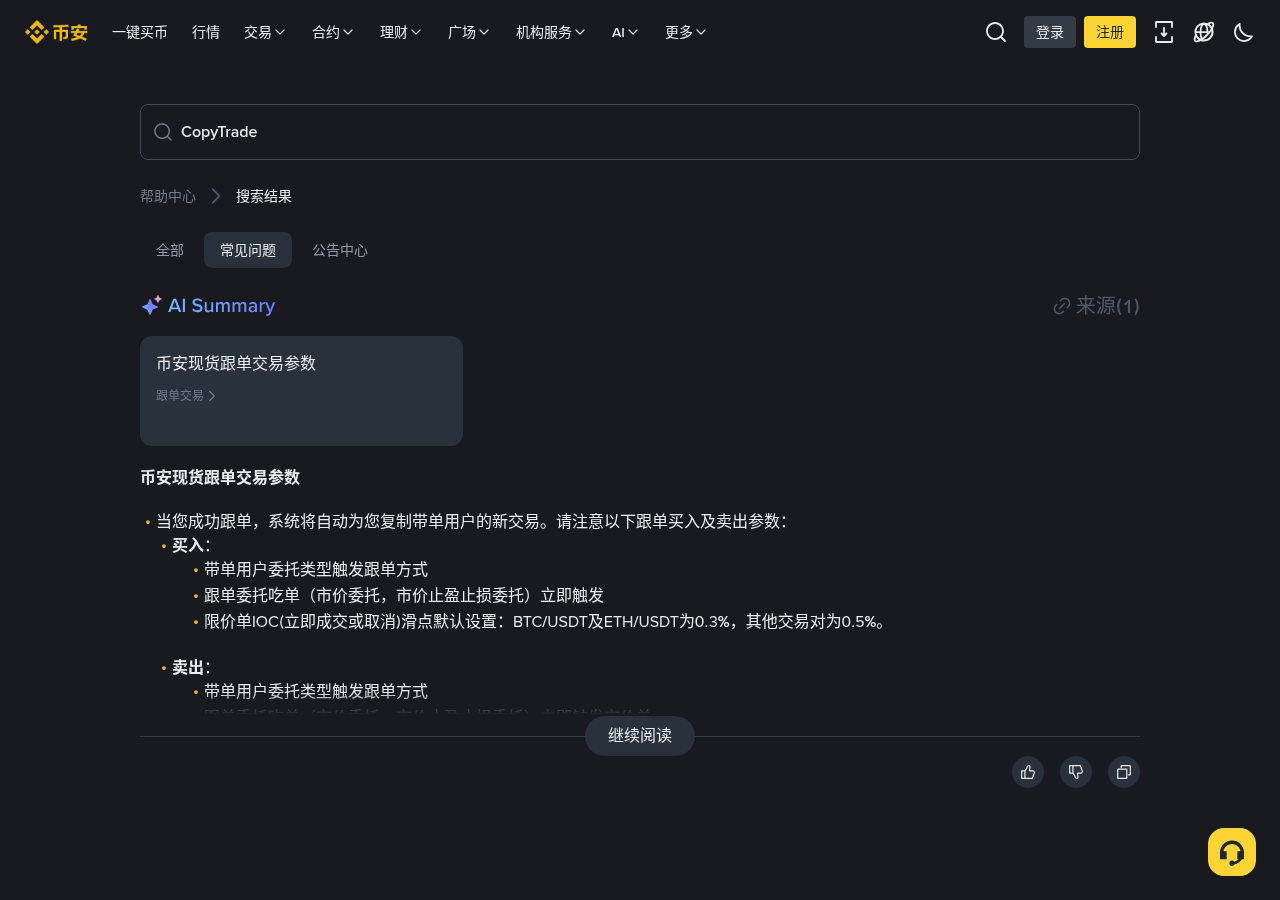Image resolution: width=1280 pixels, height=900 pixels.
Task: Toggle dark mode moon icon
Action: 1244,32
